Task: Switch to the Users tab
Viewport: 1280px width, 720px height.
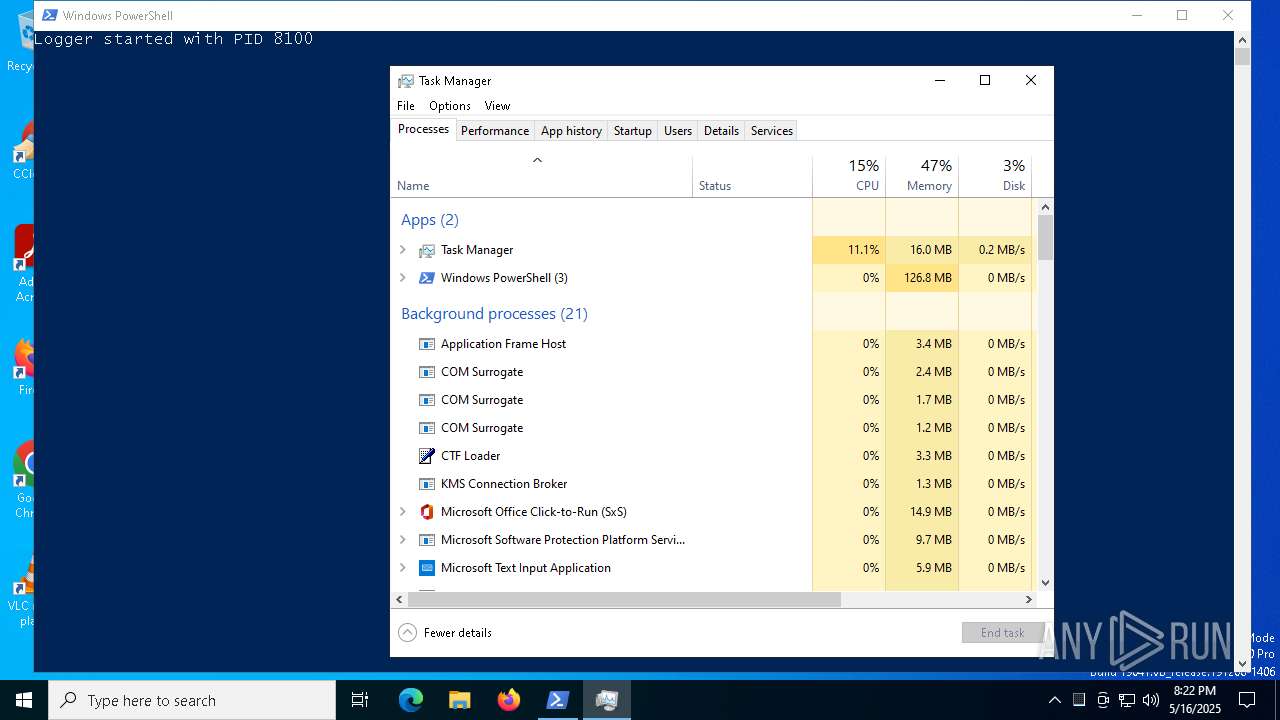Action: 678,131
